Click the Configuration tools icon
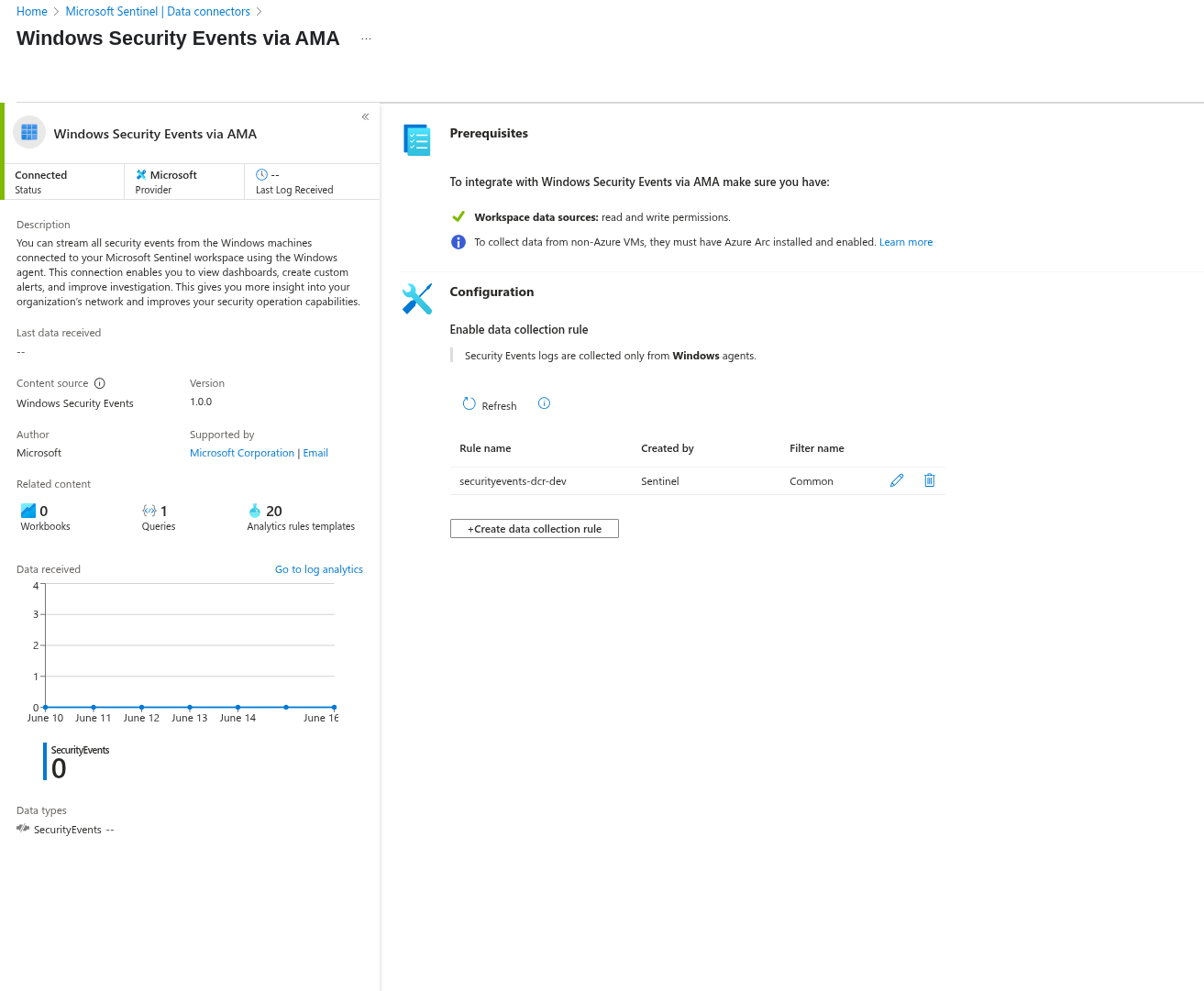This screenshot has width=1204, height=991. (417, 299)
